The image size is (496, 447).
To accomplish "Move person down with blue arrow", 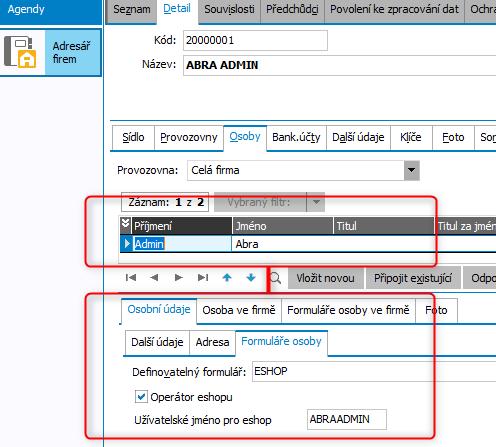I will click(251, 277).
